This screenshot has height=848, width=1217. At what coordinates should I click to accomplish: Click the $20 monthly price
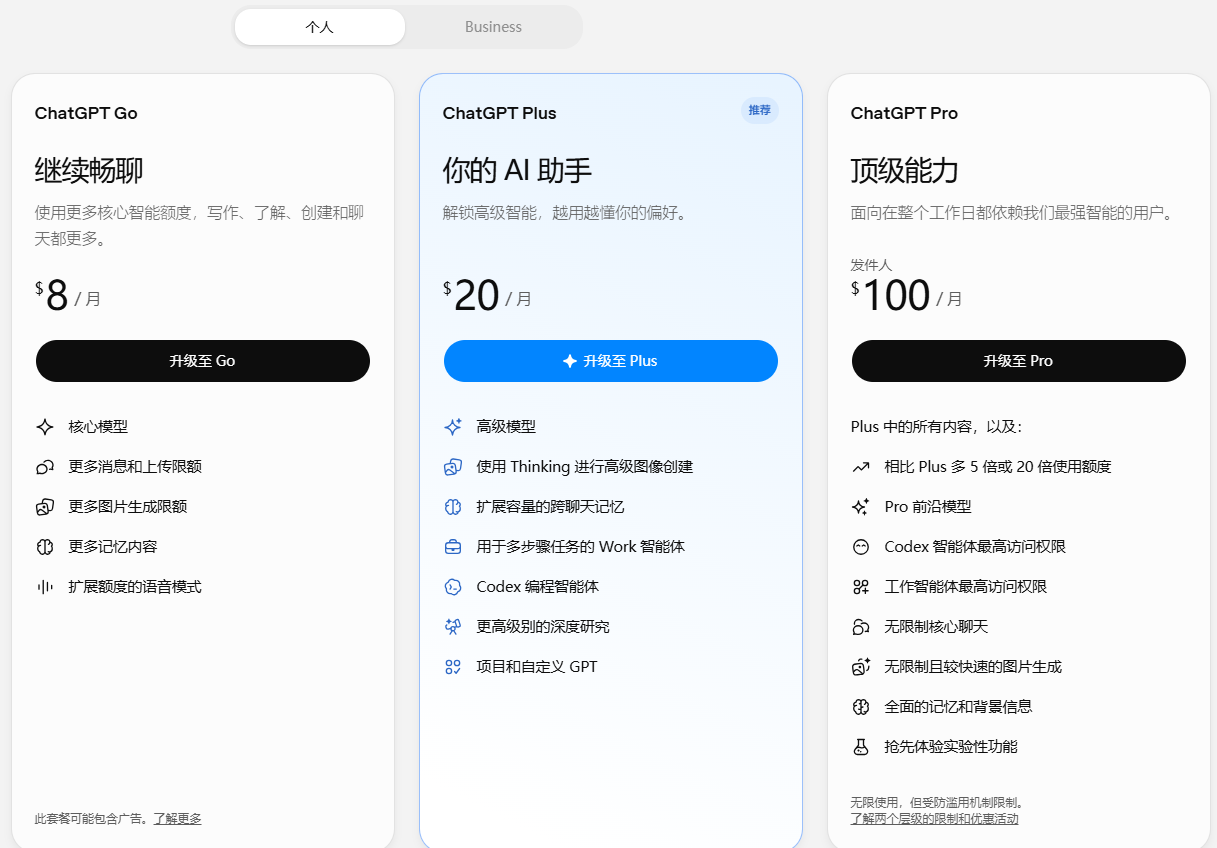(x=488, y=297)
